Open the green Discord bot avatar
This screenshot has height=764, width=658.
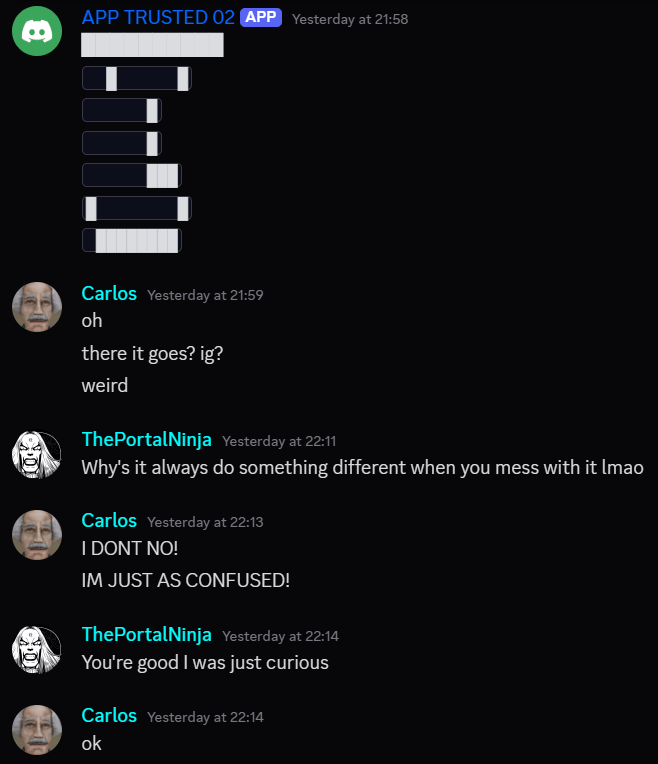(x=37, y=31)
